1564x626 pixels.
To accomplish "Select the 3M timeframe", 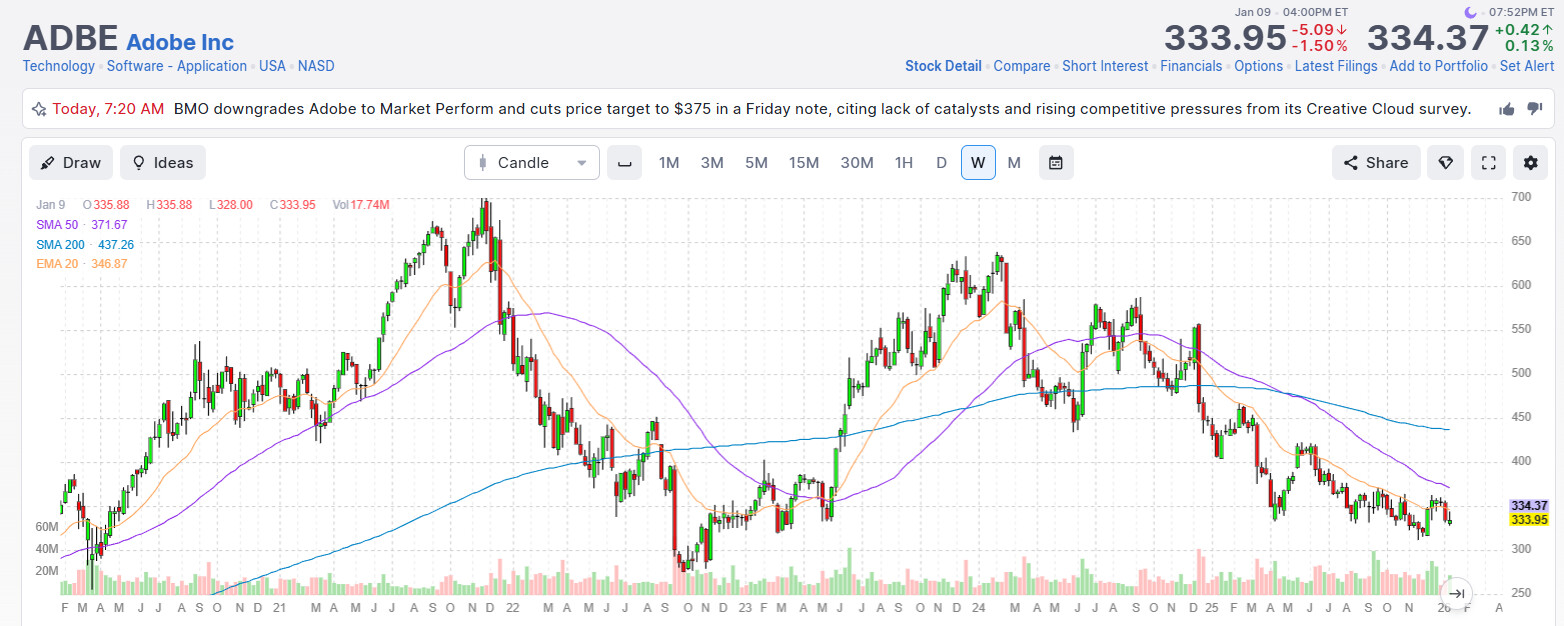I will 712,163.
